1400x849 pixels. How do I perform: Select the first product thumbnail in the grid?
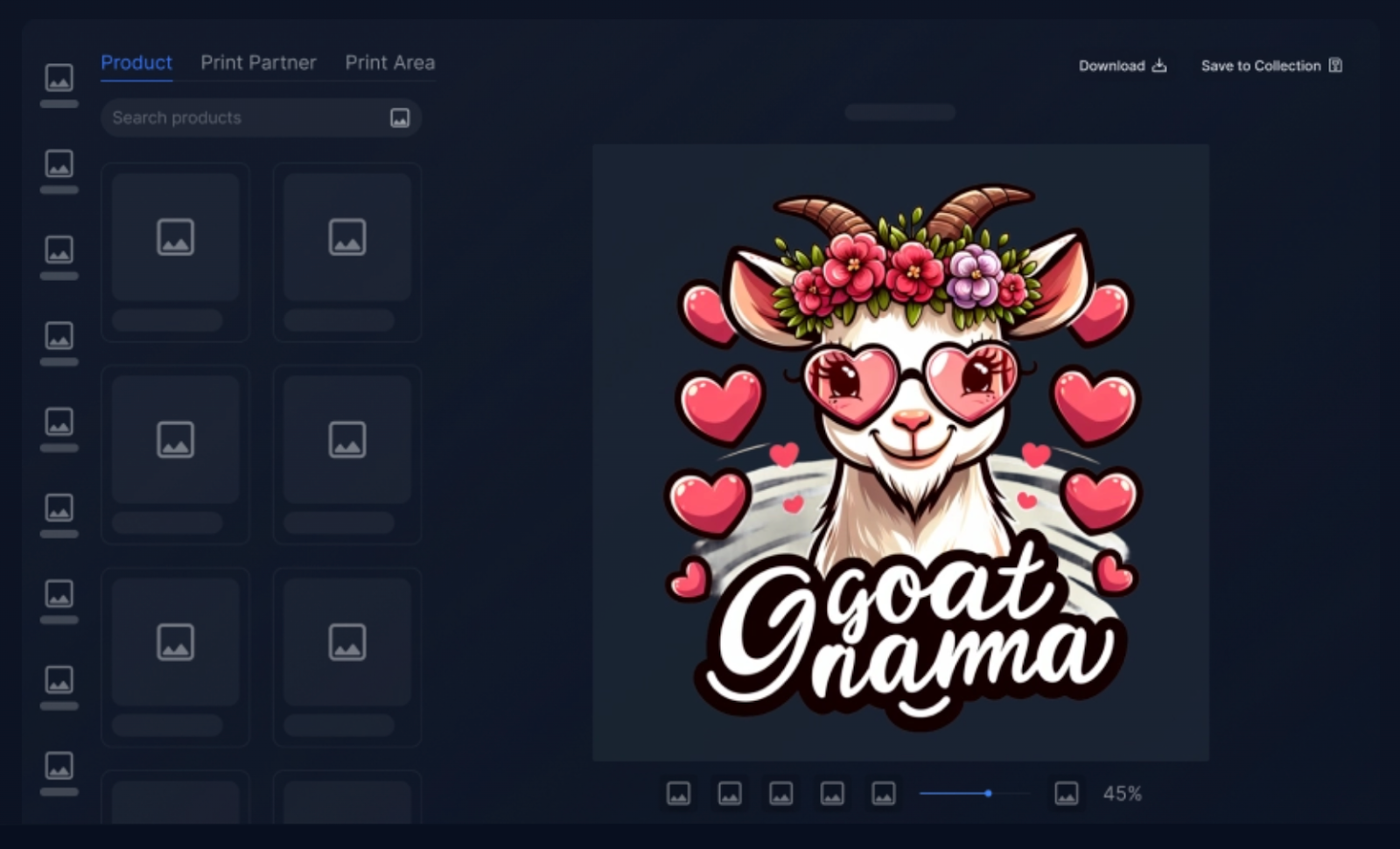(x=175, y=238)
